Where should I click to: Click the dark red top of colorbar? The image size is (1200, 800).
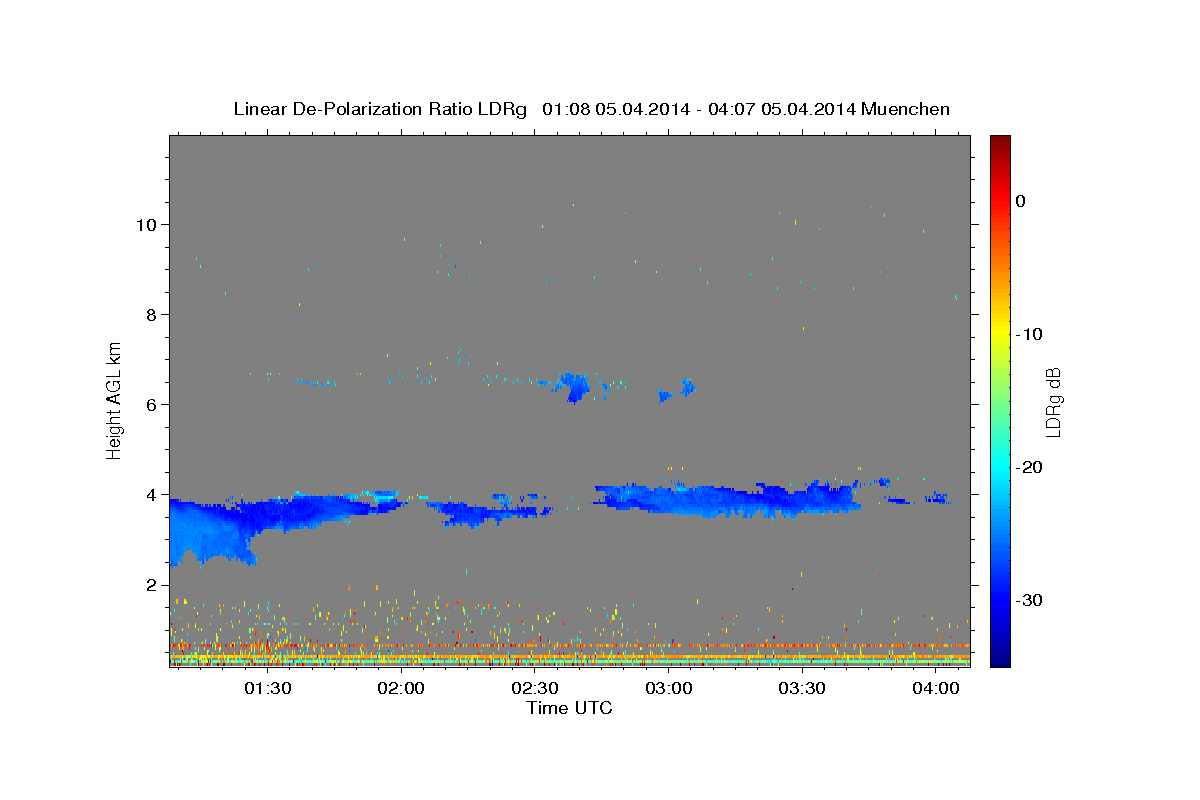click(1000, 142)
